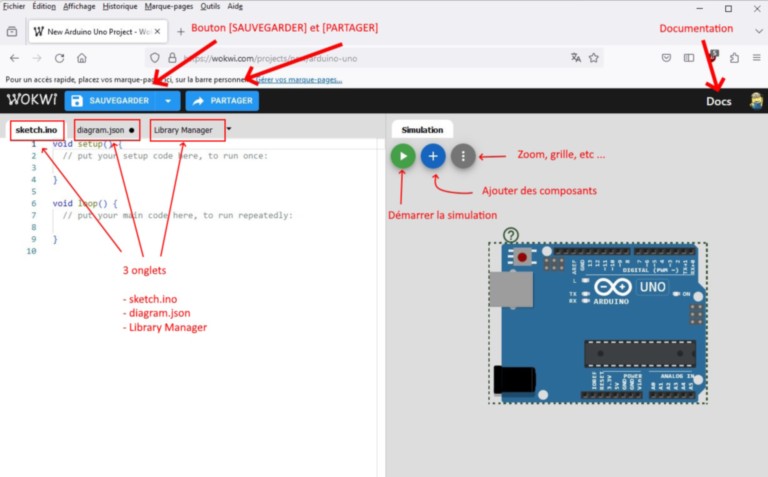Viewport: 768px width, 477px height.
Task: Click the PARTAGER share button
Action: 222,101
